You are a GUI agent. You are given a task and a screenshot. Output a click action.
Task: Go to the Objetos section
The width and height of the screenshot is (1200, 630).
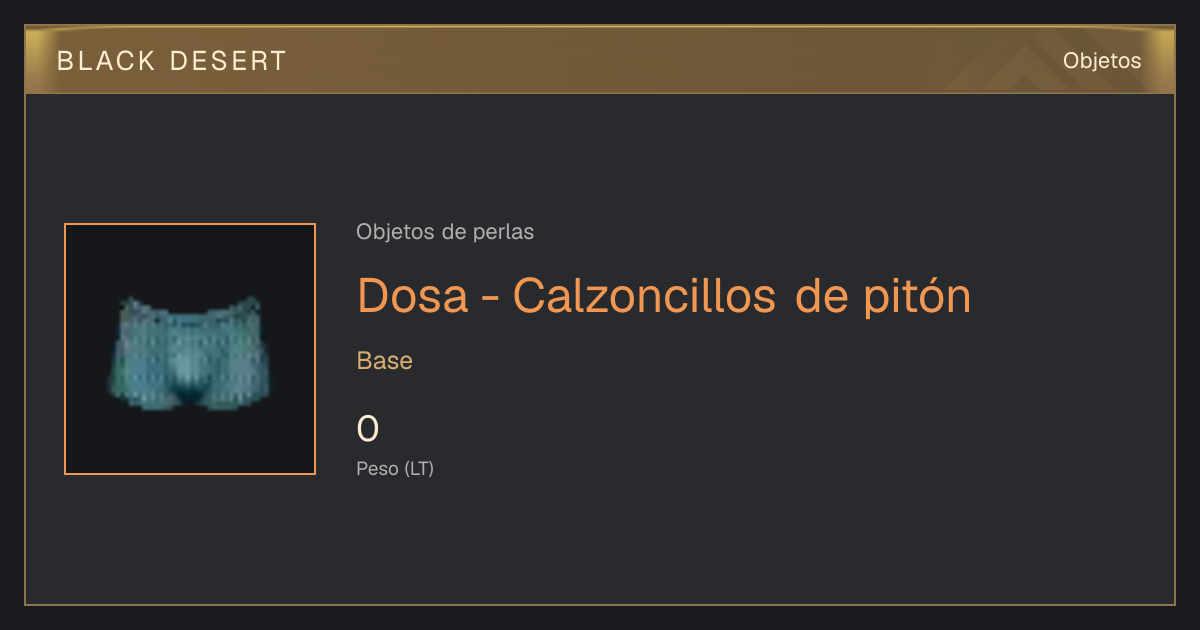(1102, 61)
